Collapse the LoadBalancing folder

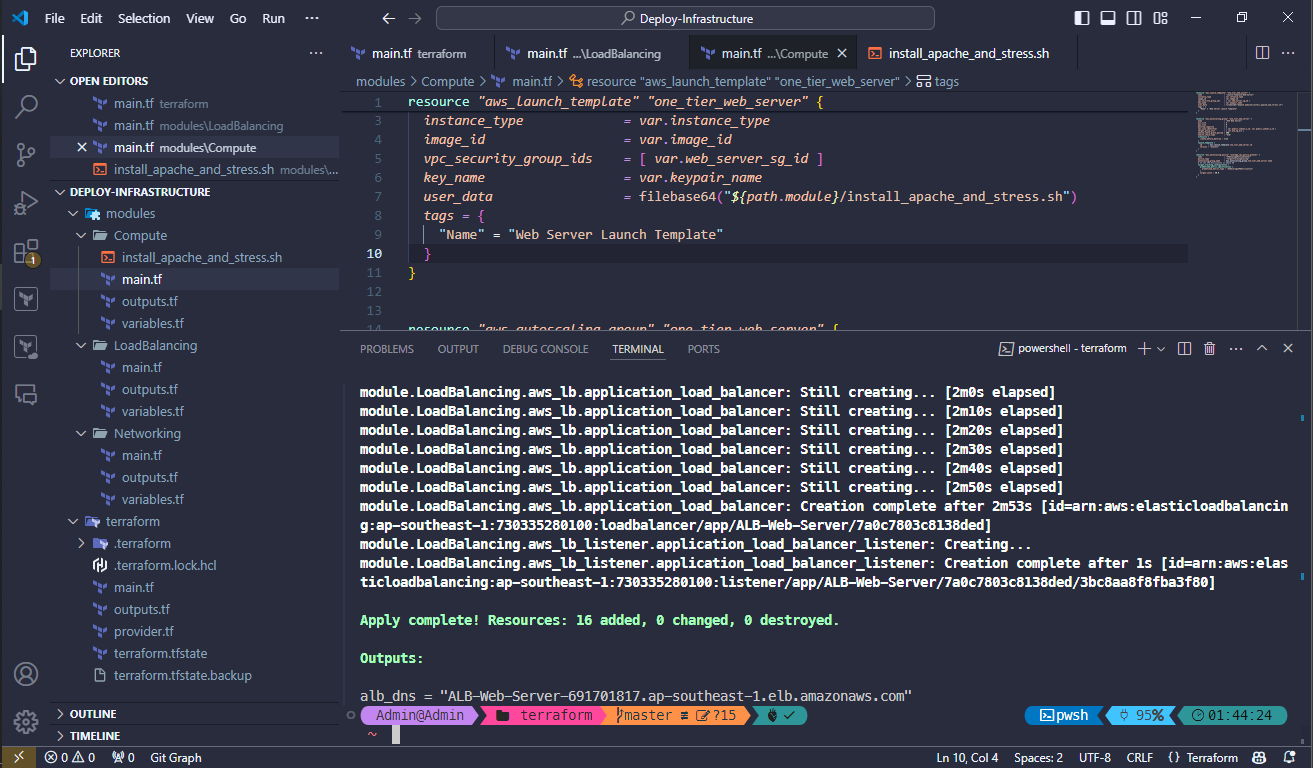point(195,345)
